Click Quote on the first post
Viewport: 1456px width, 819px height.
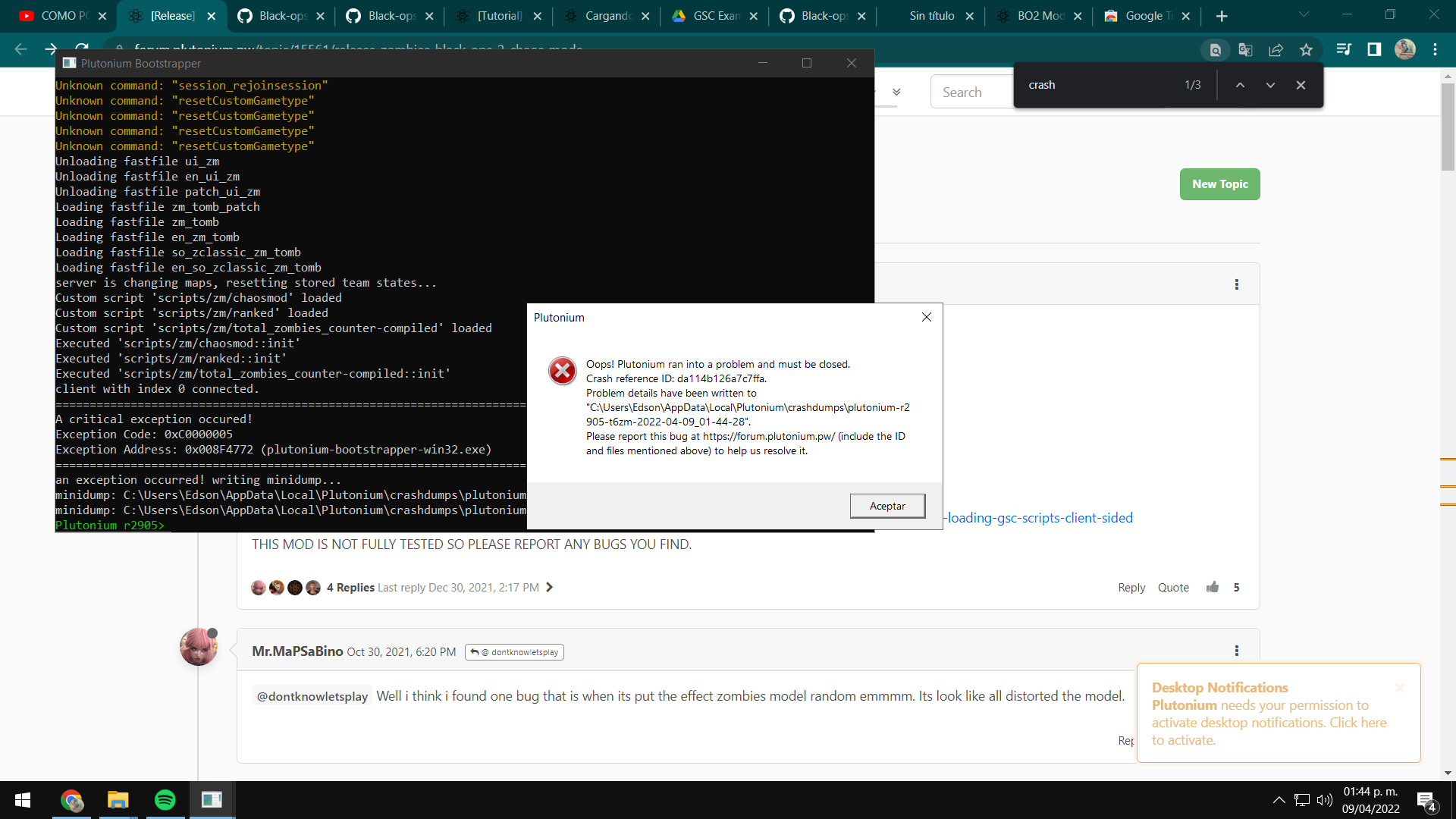pos(1173,588)
